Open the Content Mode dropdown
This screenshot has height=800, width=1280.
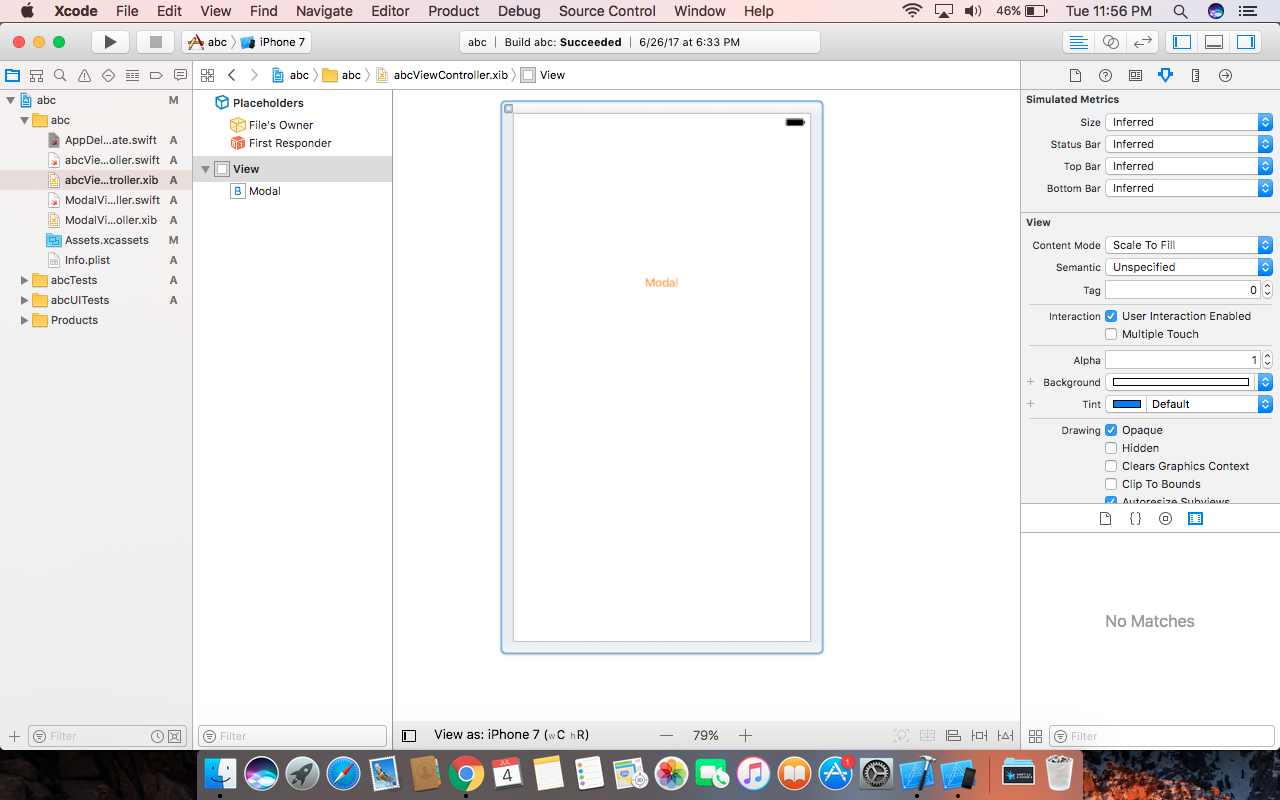[x=1187, y=244]
